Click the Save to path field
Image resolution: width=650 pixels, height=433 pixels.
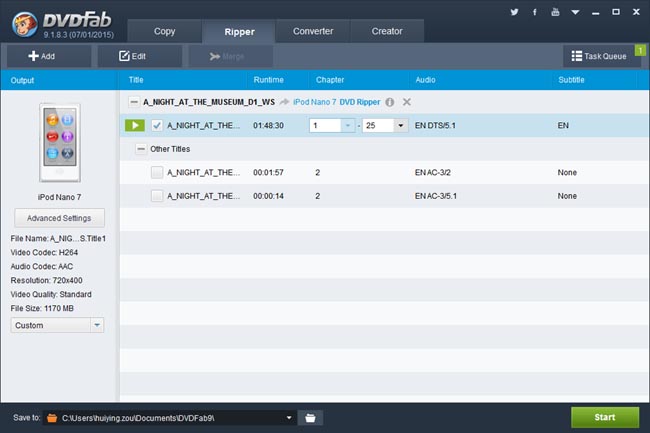pos(170,418)
